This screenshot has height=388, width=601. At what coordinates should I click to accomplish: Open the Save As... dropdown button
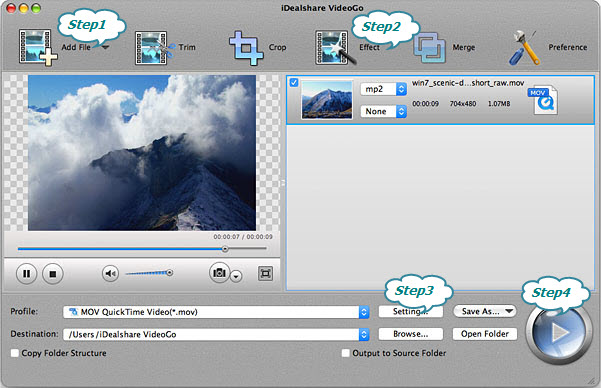485,311
